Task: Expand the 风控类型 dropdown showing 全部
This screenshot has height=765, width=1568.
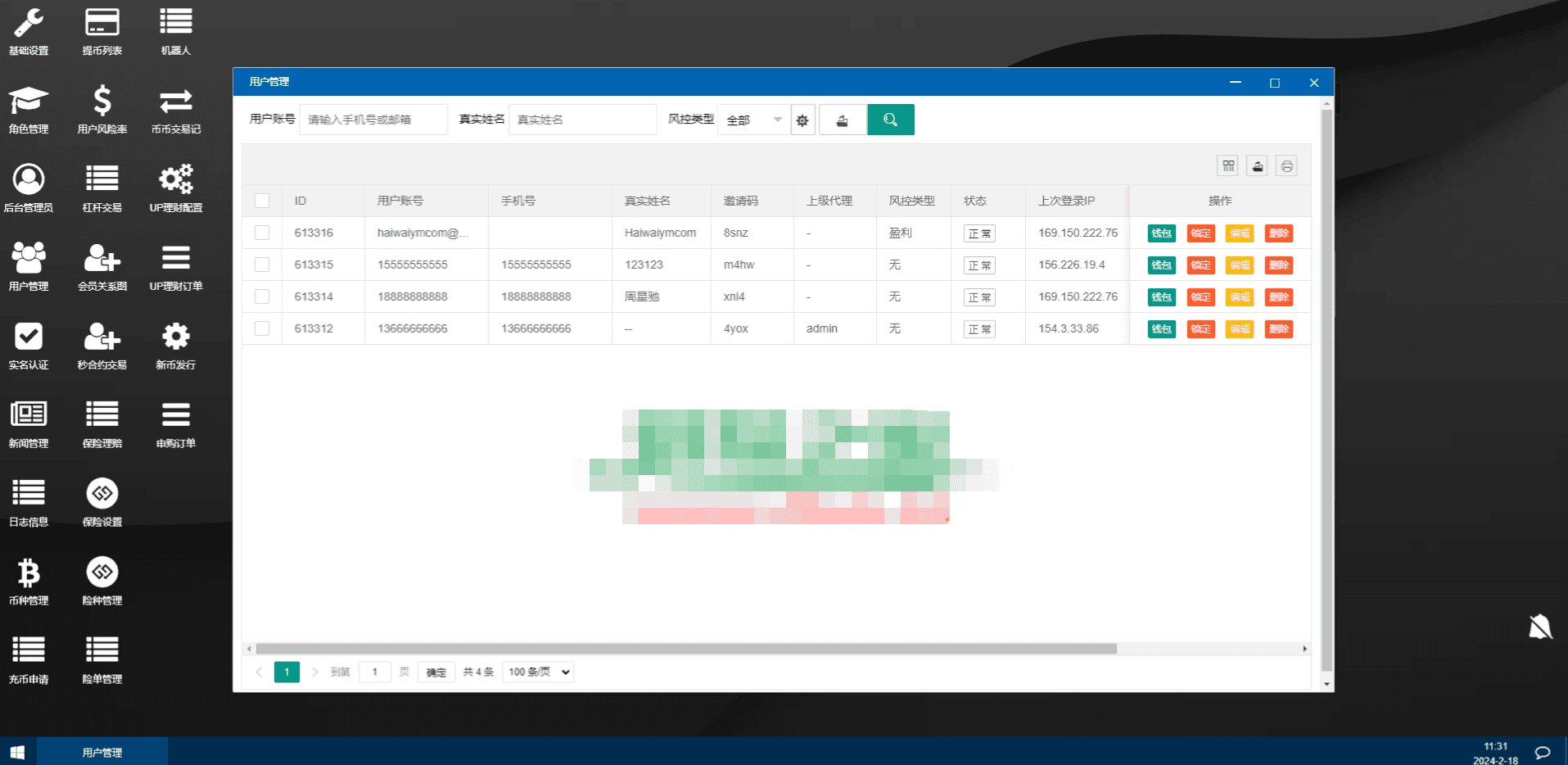Action: 753,120
